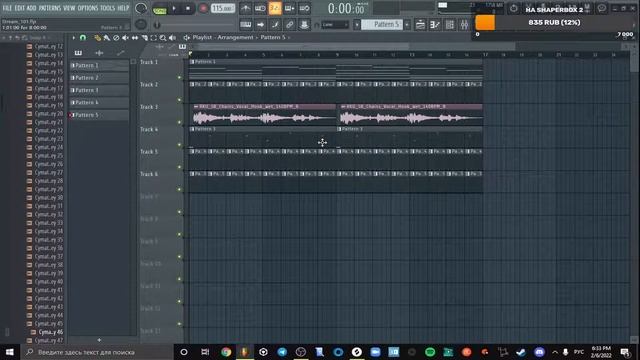Select the Draw pencil tool
The height and width of the screenshot is (360, 640).
click(97, 38)
